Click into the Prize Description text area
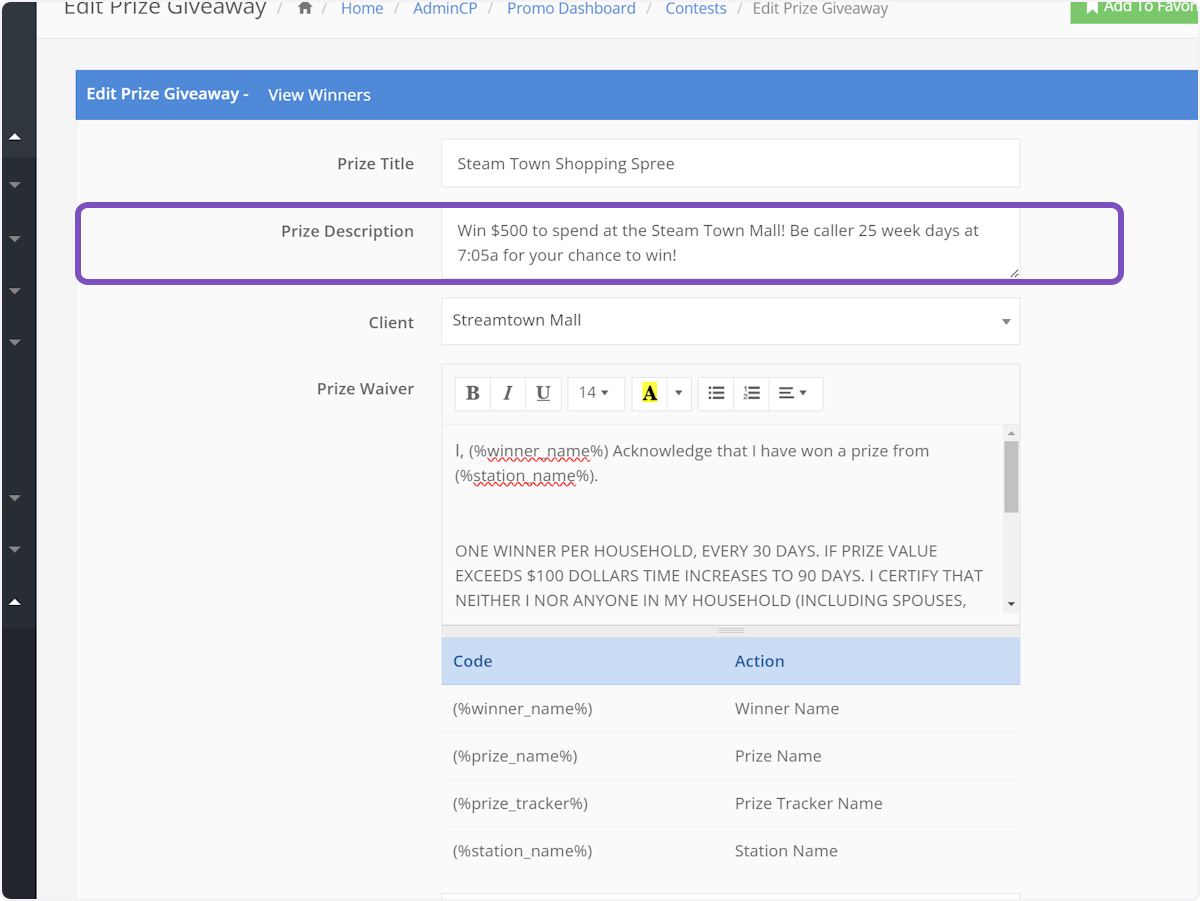The width and height of the screenshot is (1200, 901). point(730,243)
